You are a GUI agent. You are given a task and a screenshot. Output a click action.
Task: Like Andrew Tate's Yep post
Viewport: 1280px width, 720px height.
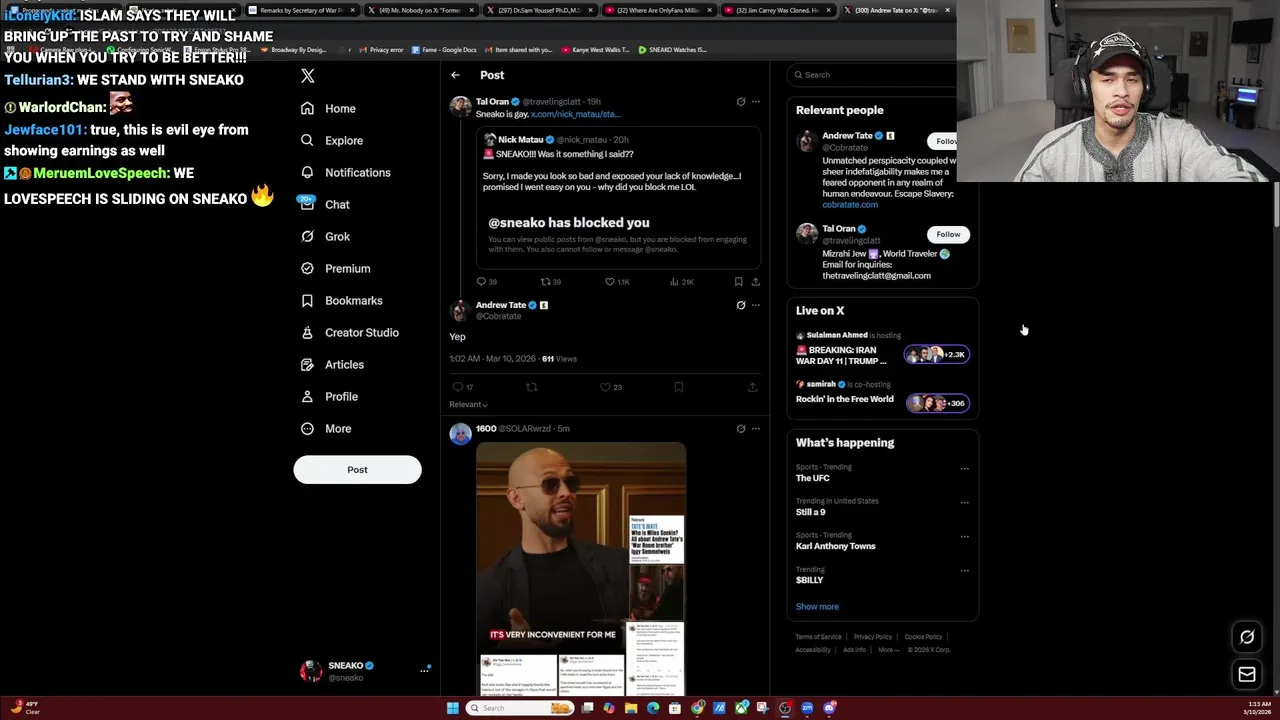[610, 387]
